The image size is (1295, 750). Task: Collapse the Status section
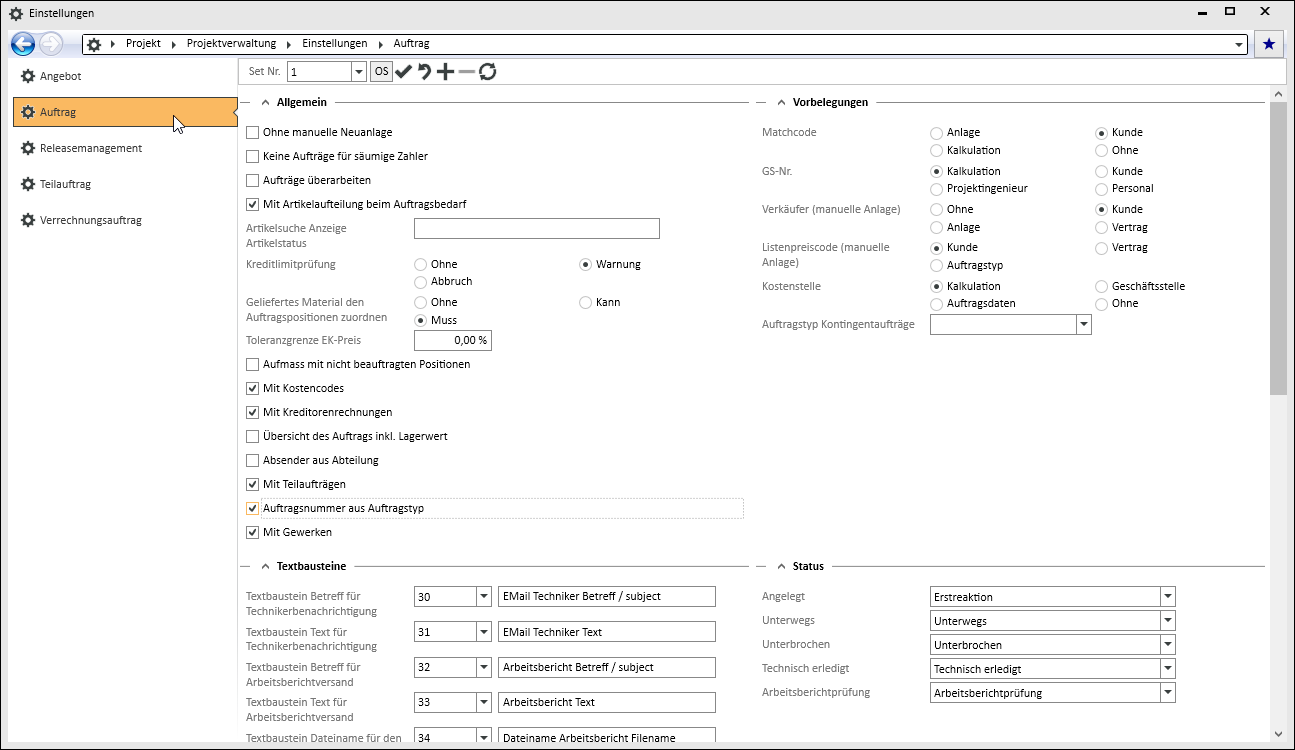click(x=782, y=566)
